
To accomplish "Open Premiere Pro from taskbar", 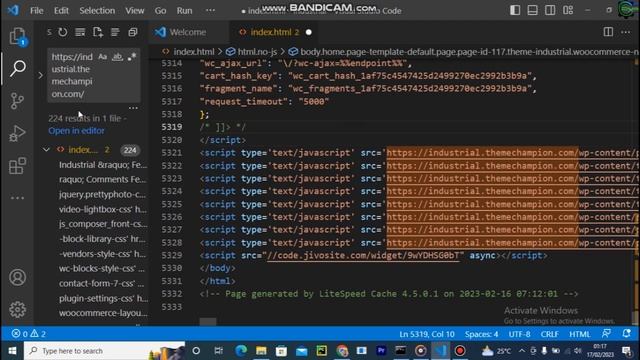I will (x=381, y=351).
